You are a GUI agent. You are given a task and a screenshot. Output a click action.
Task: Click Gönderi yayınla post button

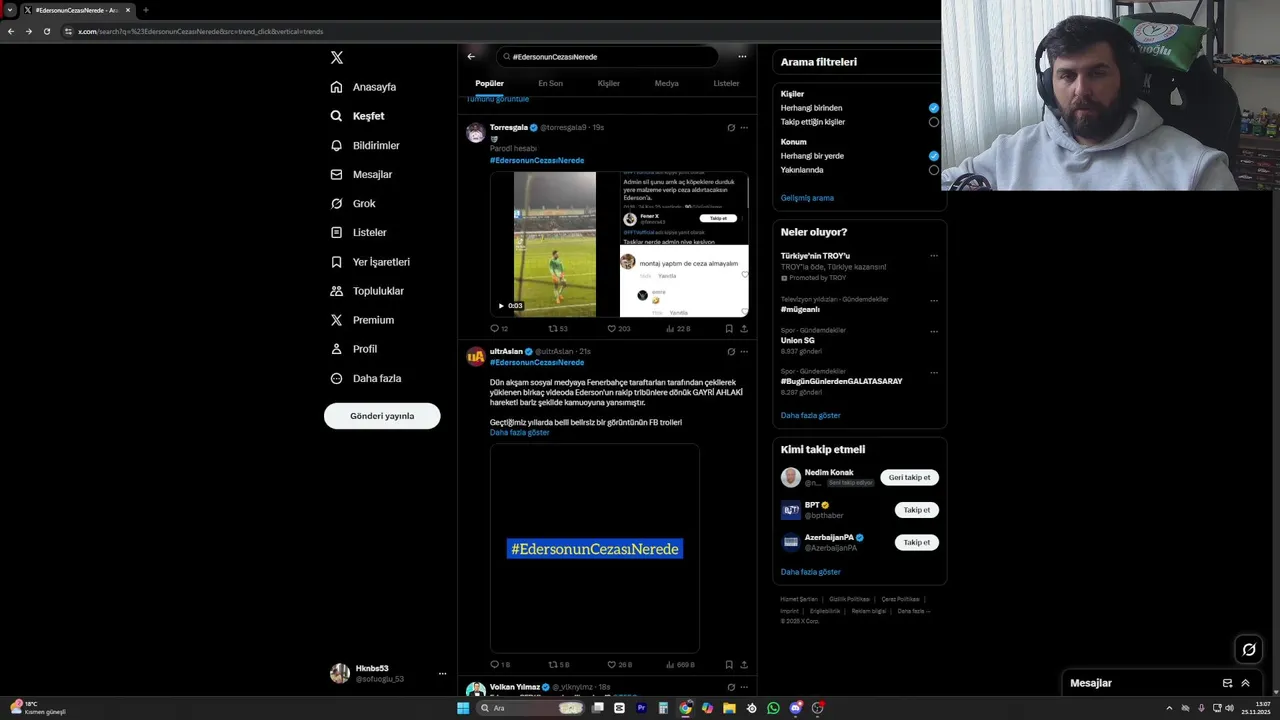coord(382,416)
